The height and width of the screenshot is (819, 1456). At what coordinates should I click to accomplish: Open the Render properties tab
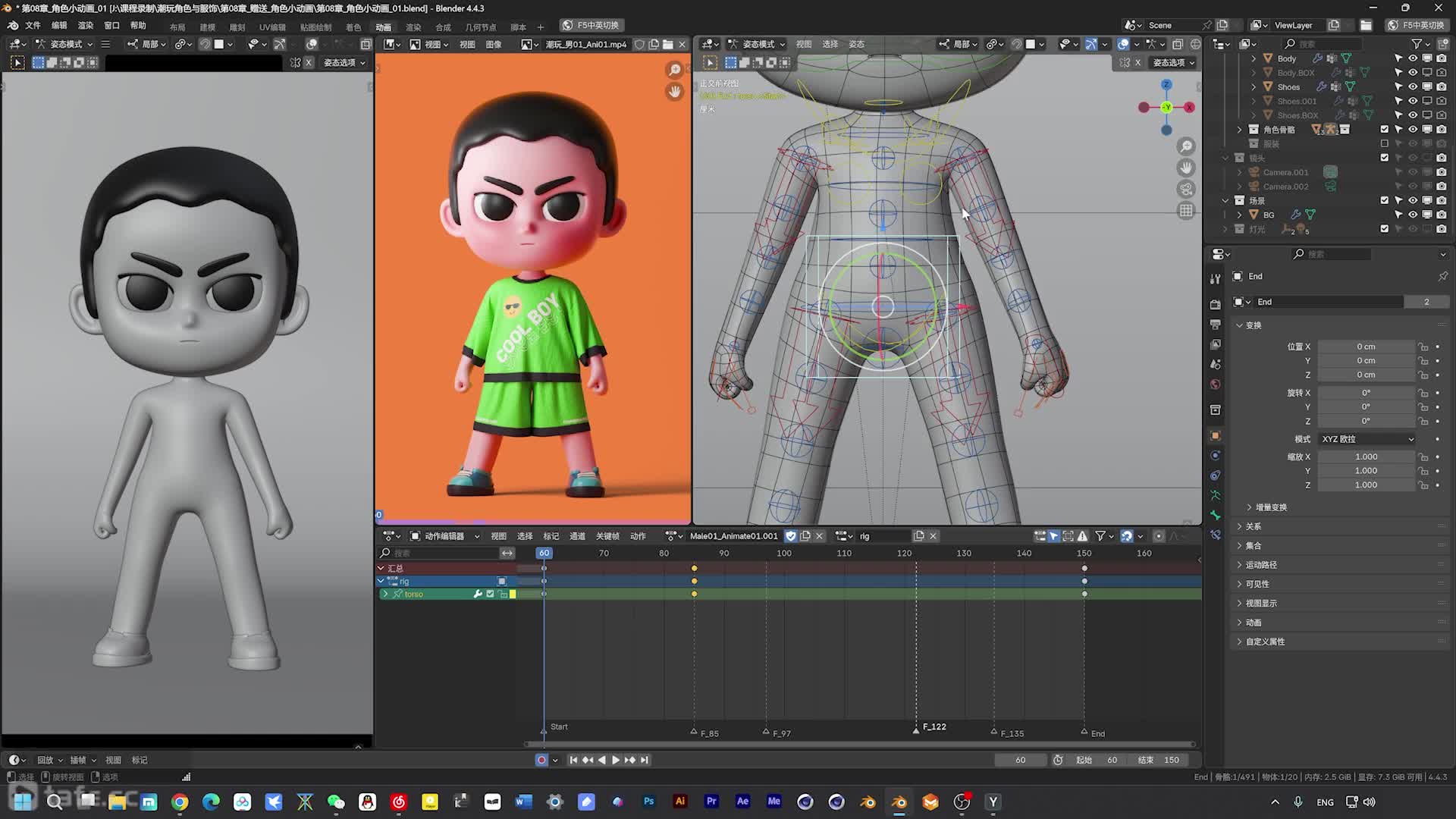(x=1216, y=304)
